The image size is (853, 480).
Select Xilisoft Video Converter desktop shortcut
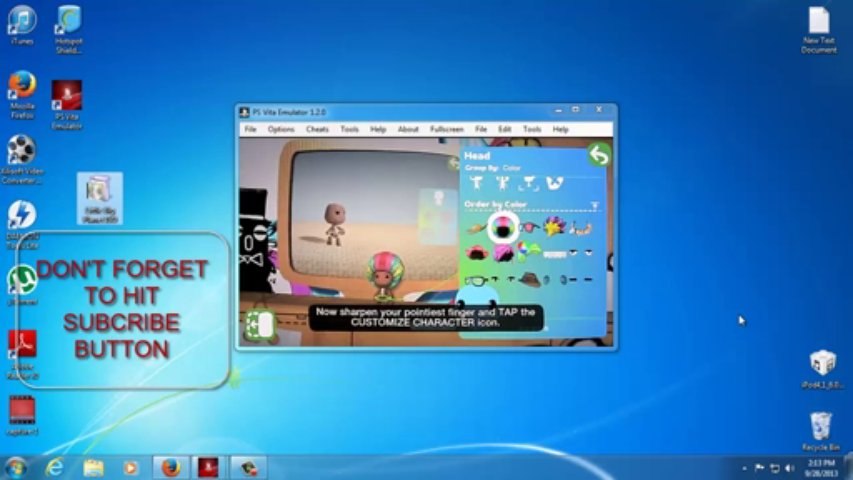point(22,159)
